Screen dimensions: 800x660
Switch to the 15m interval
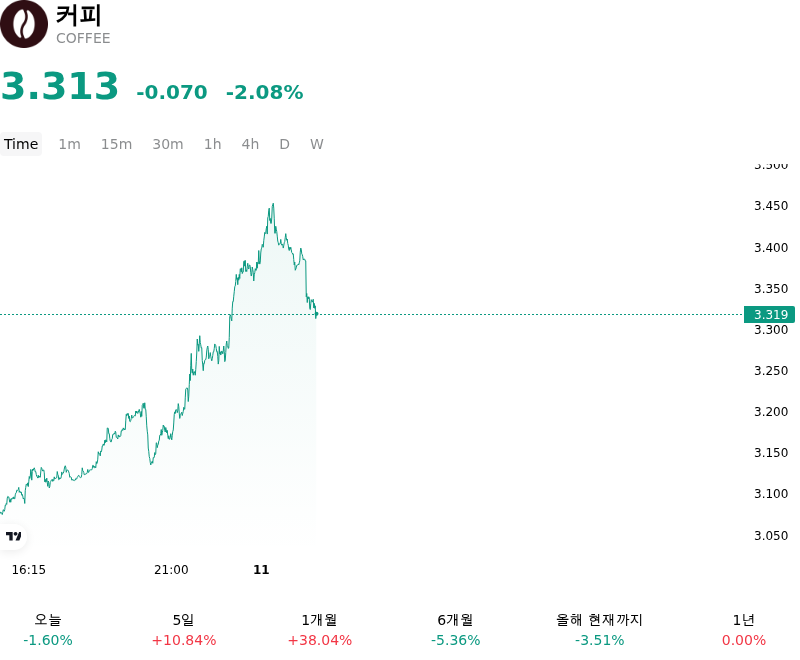click(x=116, y=144)
